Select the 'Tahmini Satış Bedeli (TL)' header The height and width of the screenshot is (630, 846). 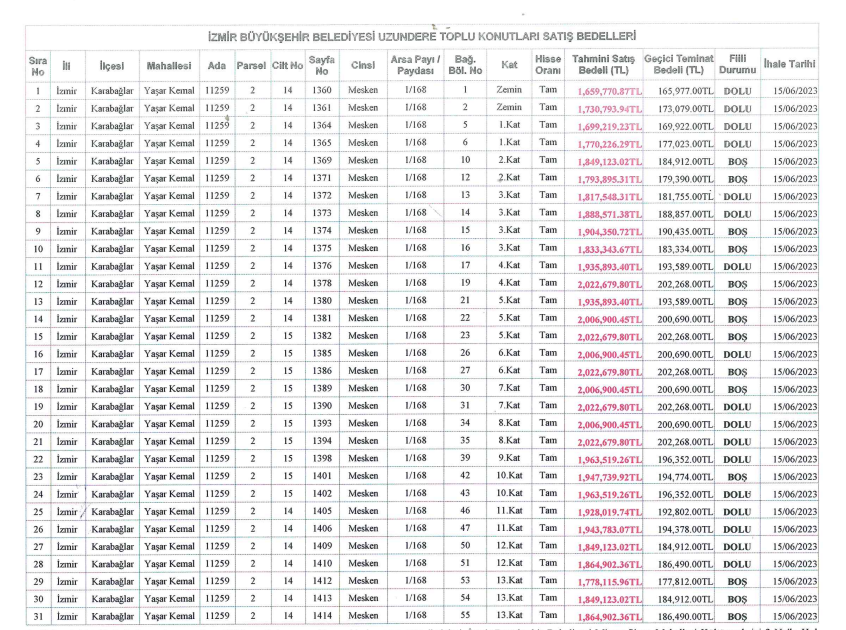(x=603, y=64)
